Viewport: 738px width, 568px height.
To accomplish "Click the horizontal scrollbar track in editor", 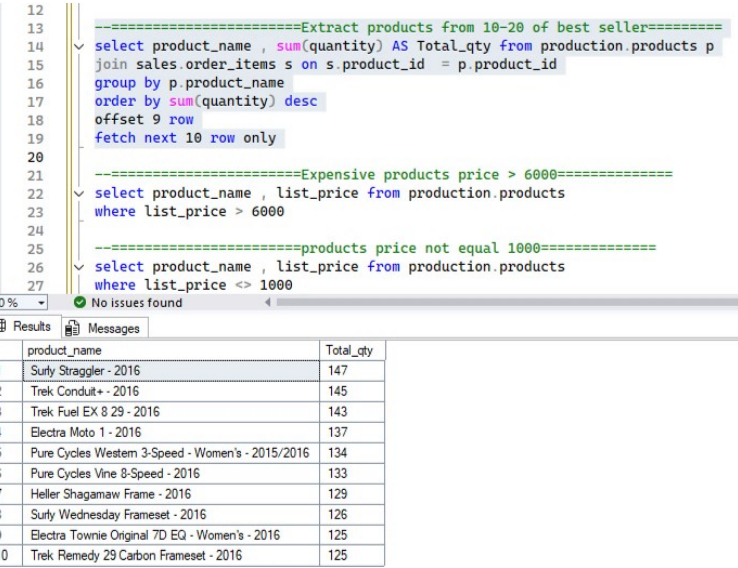I will pos(500,303).
